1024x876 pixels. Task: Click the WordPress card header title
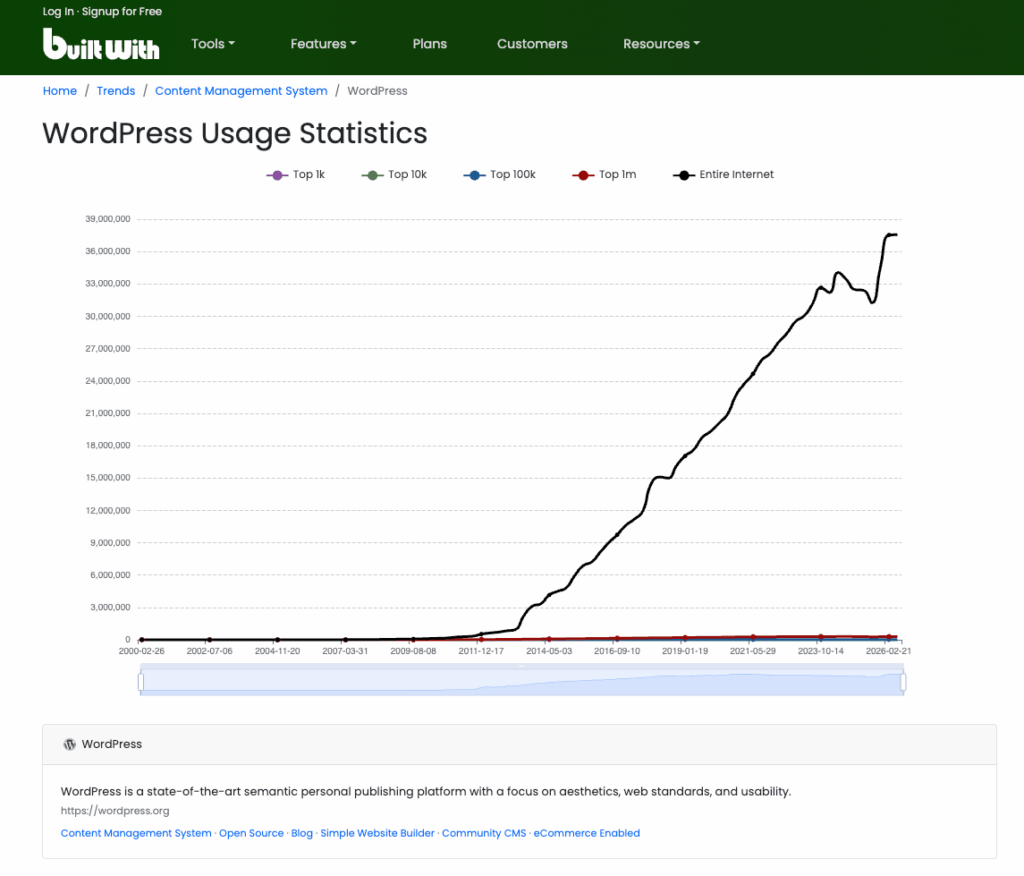click(x=112, y=744)
